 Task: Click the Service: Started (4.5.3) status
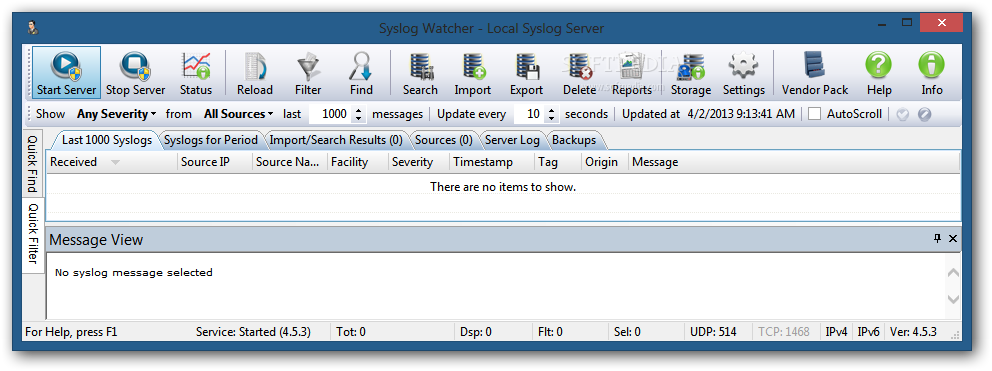click(x=253, y=332)
